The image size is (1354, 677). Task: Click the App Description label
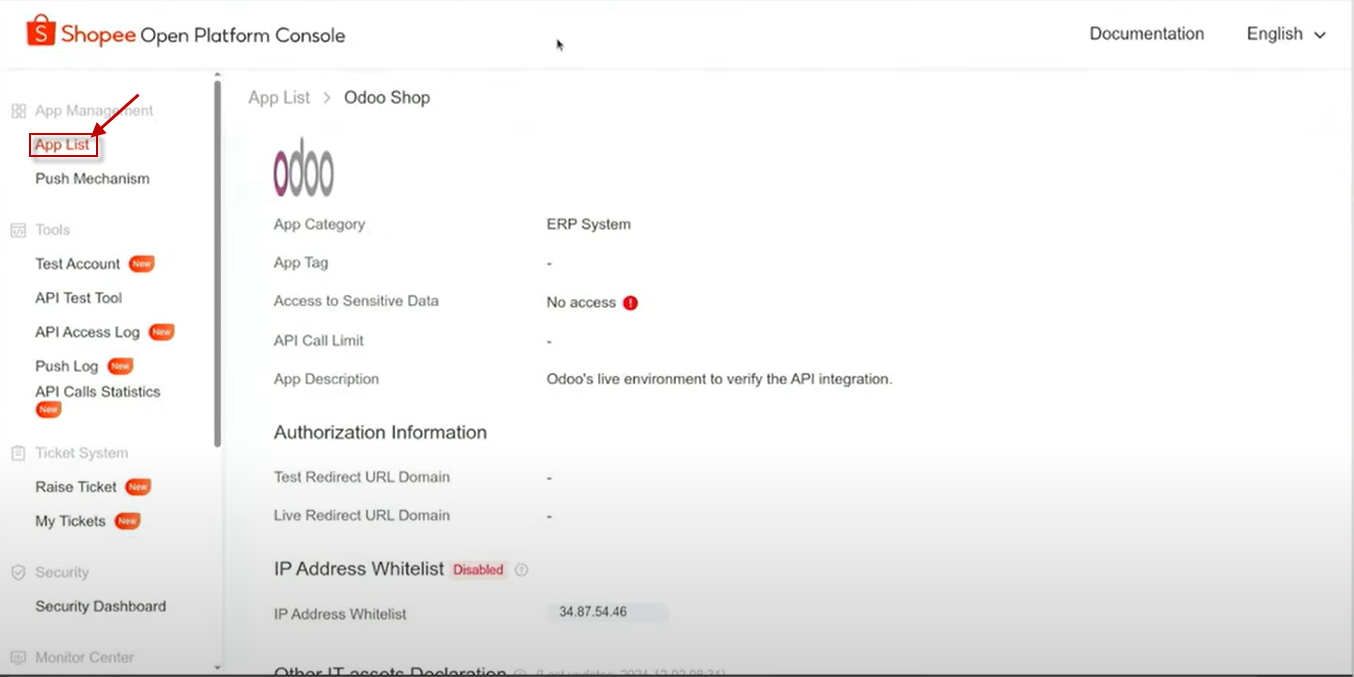326,380
